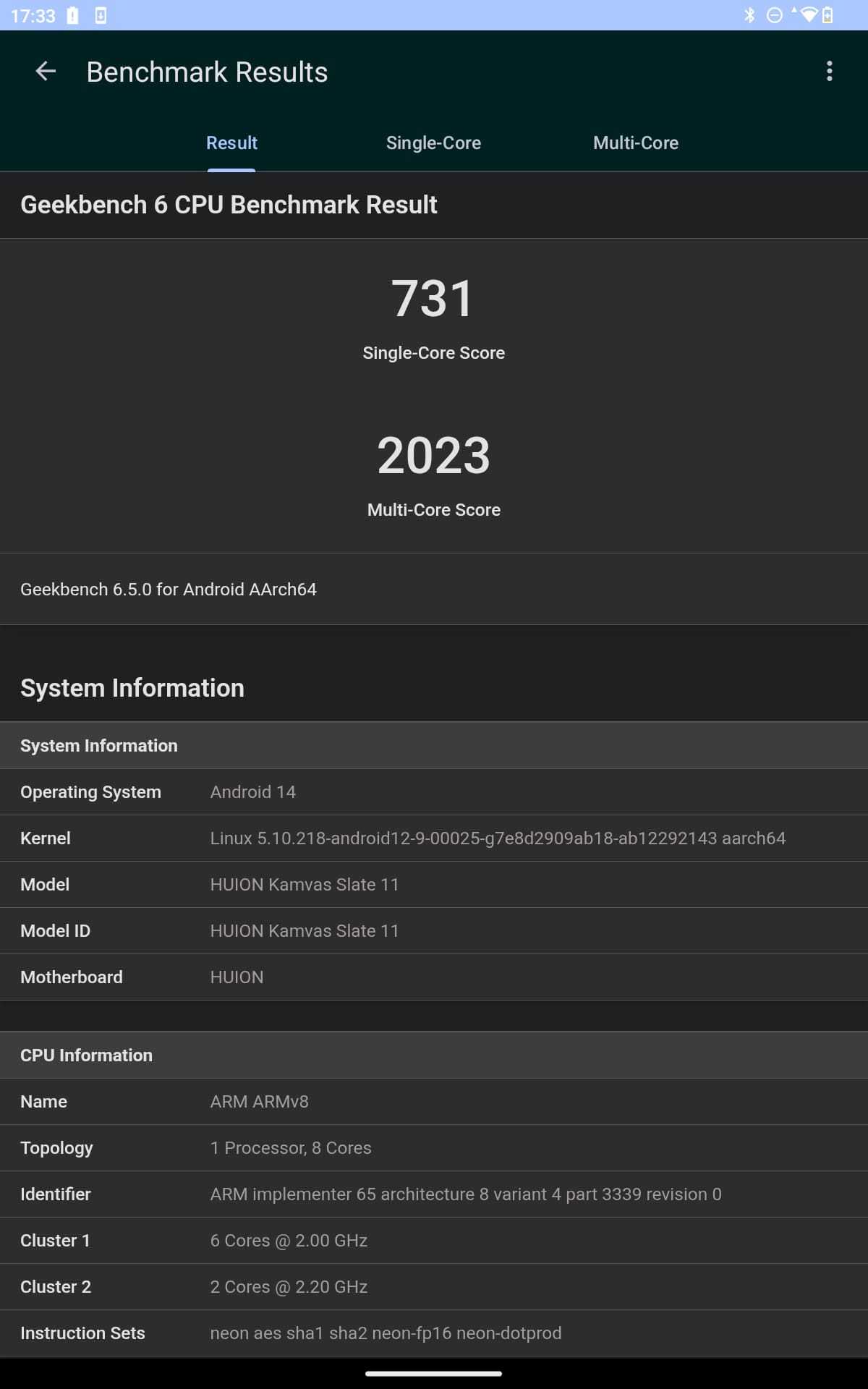Viewport: 868px width, 1389px height.
Task: Tap the notification icon right of battery alert
Action: coord(101,15)
